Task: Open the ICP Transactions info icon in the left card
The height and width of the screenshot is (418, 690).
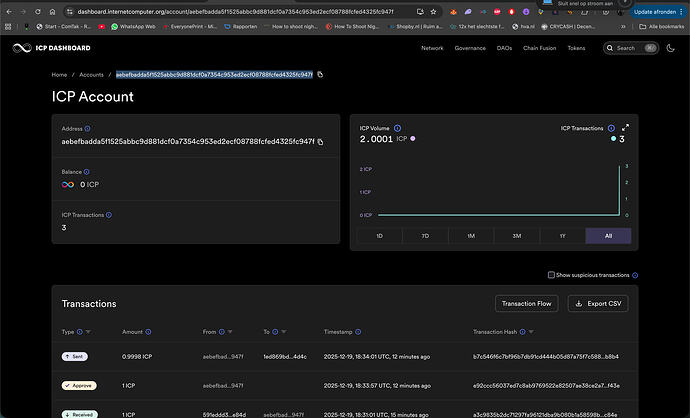Action: [x=109, y=215]
